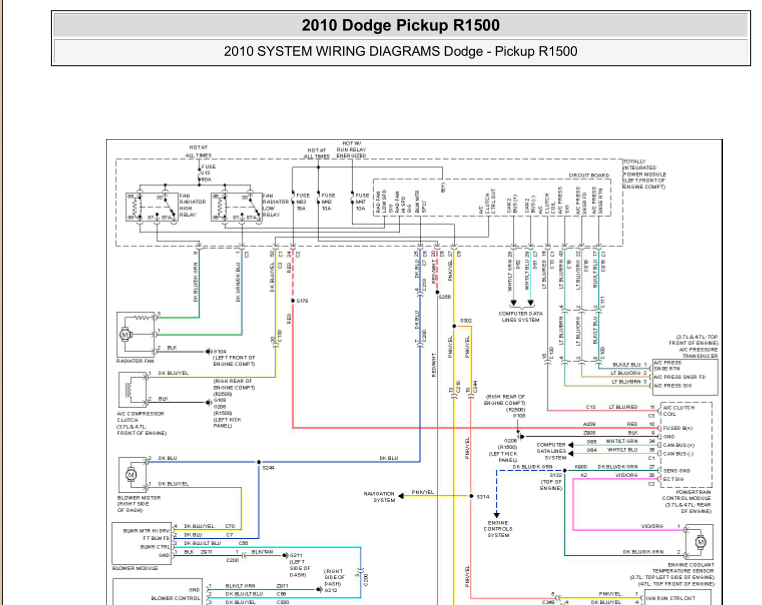Click the "ENGINE CONTROLS SYSTEM" label
Screen dimensions: 762x605
[498, 529]
